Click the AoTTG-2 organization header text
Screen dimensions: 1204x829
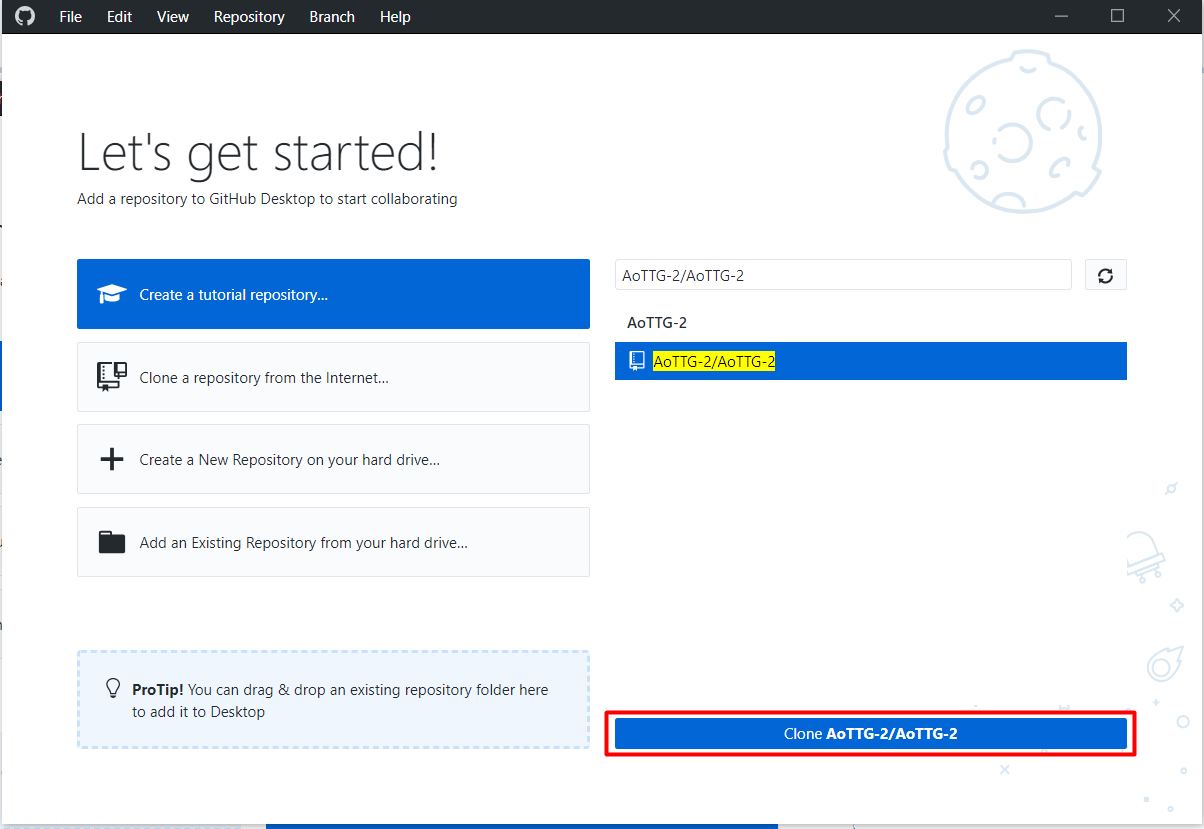pyautogui.click(x=657, y=323)
